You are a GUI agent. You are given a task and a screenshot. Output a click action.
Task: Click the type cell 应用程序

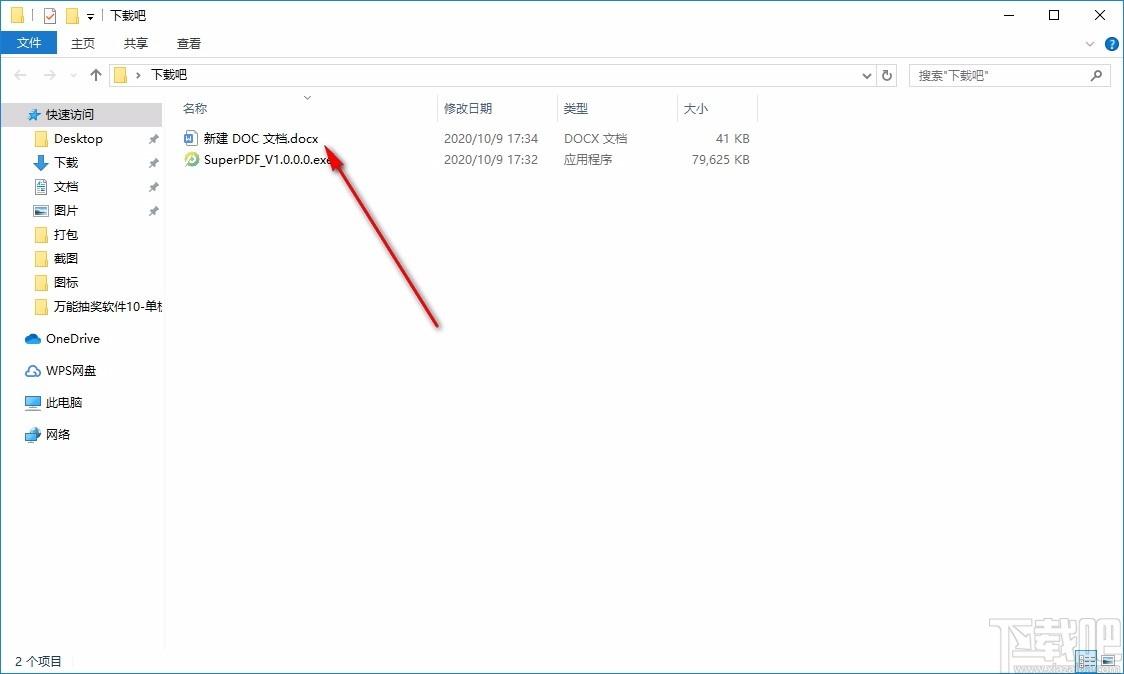coord(588,159)
